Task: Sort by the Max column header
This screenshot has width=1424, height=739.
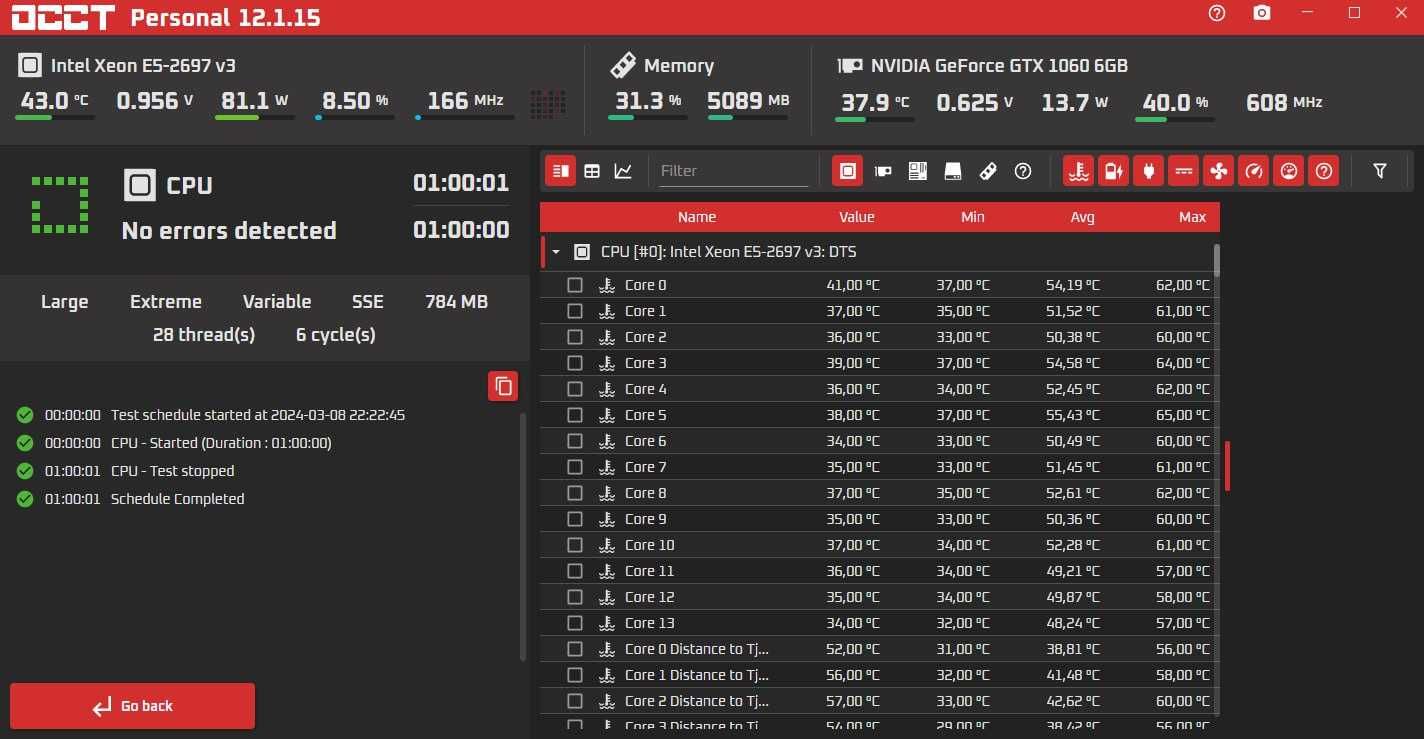Action: pyautogui.click(x=1193, y=217)
